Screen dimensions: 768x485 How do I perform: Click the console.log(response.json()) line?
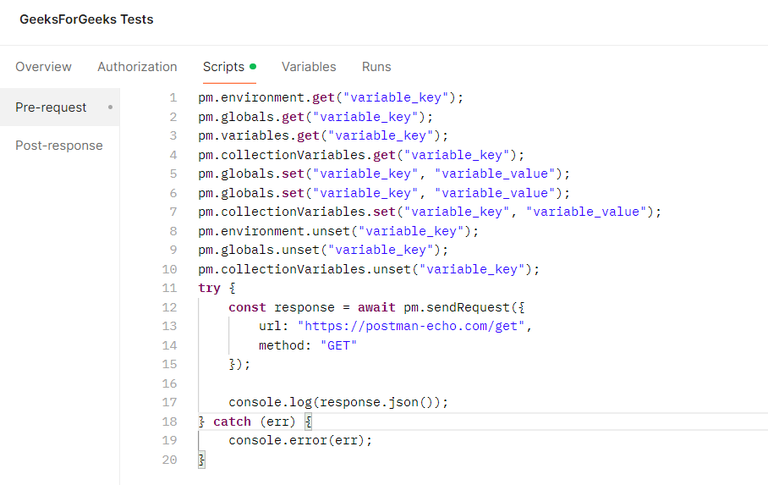tap(338, 402)
